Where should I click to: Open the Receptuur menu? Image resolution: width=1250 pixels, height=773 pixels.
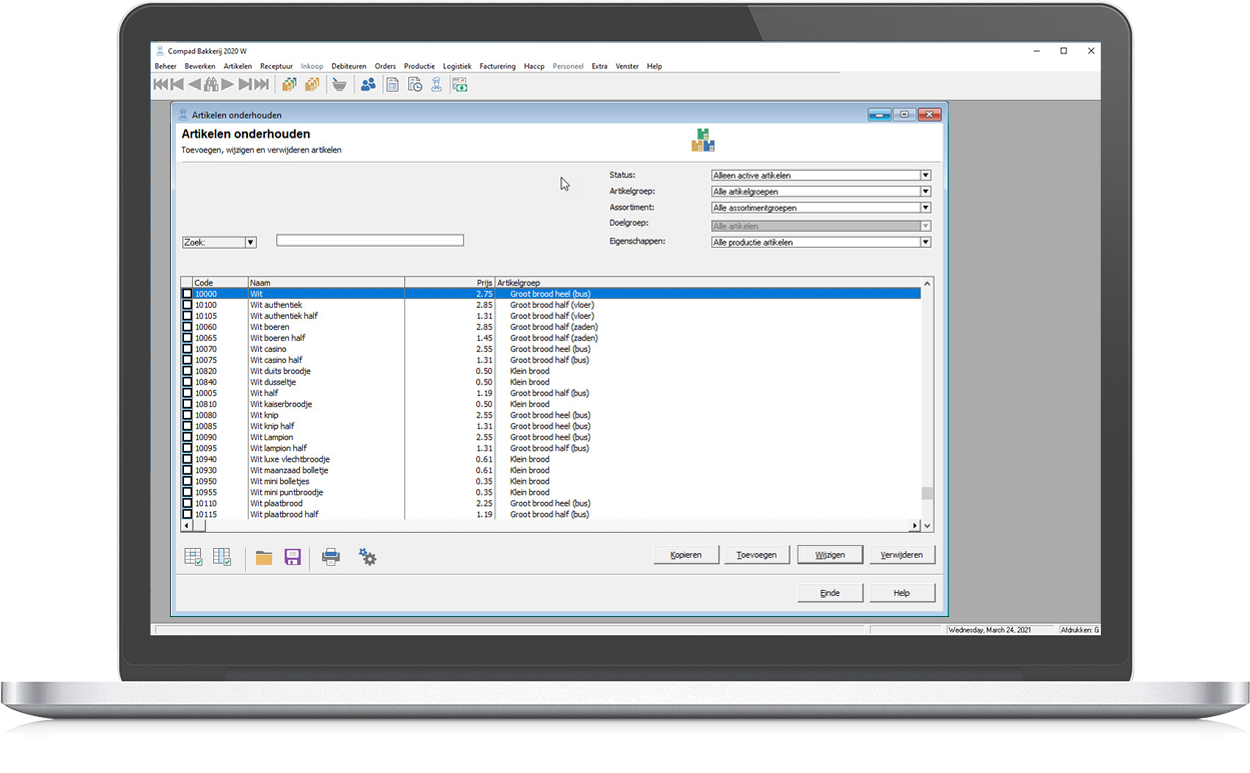click(x=276, y=66)
